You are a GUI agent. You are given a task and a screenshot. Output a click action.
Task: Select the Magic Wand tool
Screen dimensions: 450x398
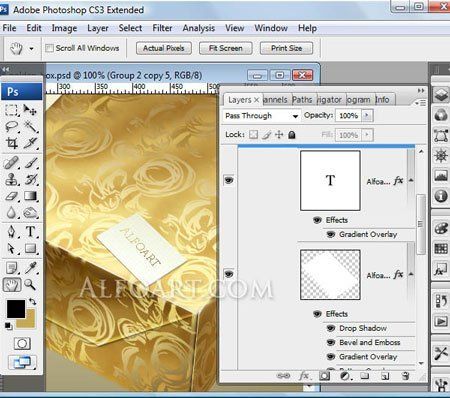click(30, 126)
